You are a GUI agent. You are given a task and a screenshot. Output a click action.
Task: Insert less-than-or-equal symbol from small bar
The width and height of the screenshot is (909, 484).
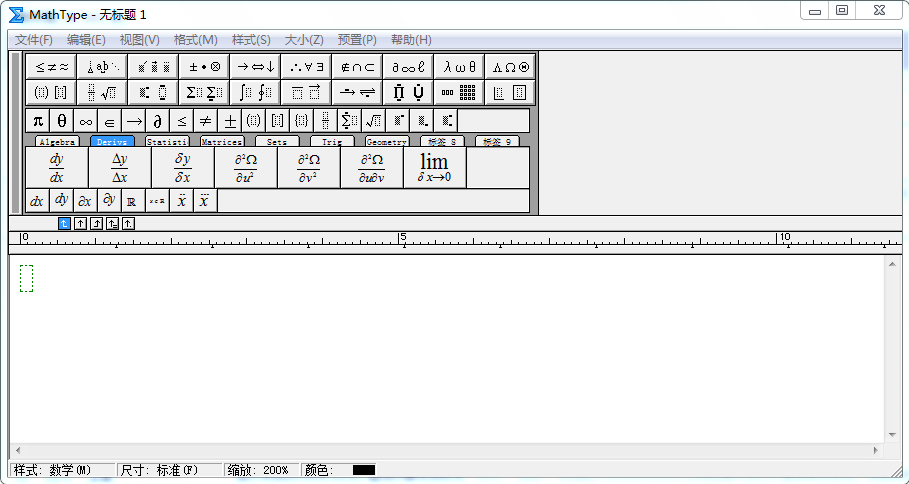181,121
